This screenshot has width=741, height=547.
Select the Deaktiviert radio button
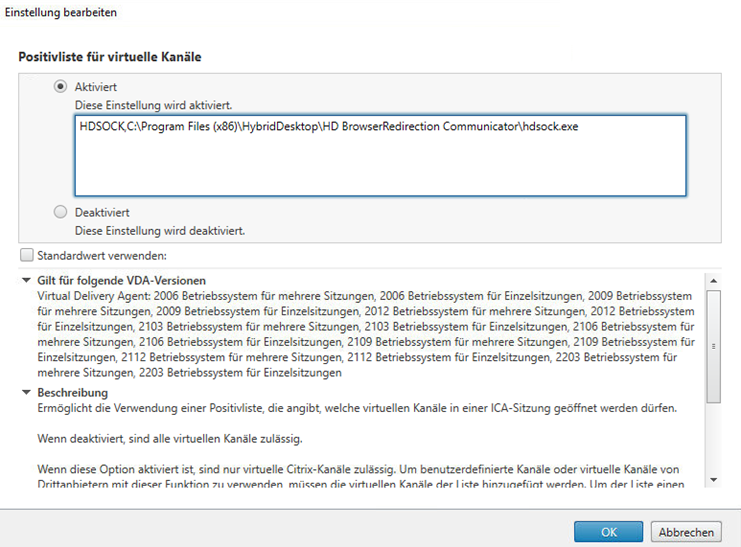pos(61,212)
